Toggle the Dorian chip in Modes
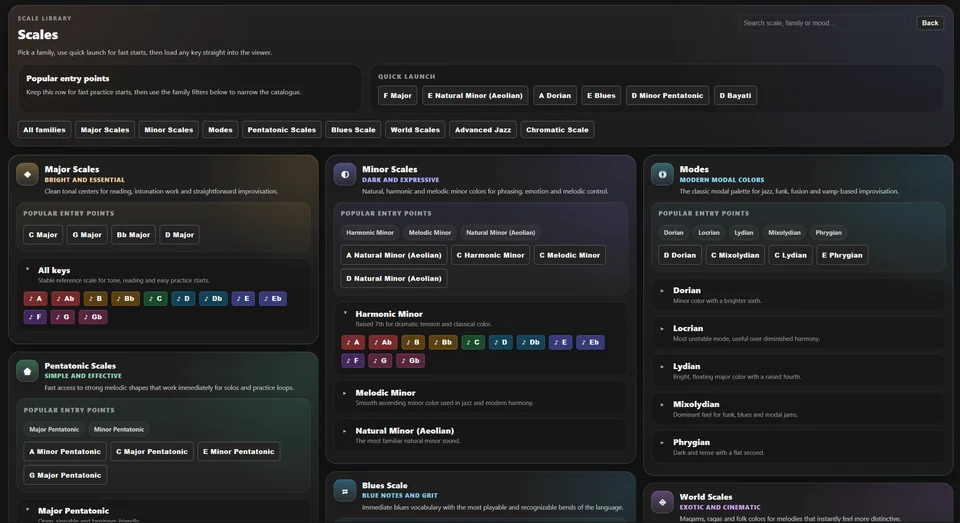960x523 pixels. click(673, 233)
